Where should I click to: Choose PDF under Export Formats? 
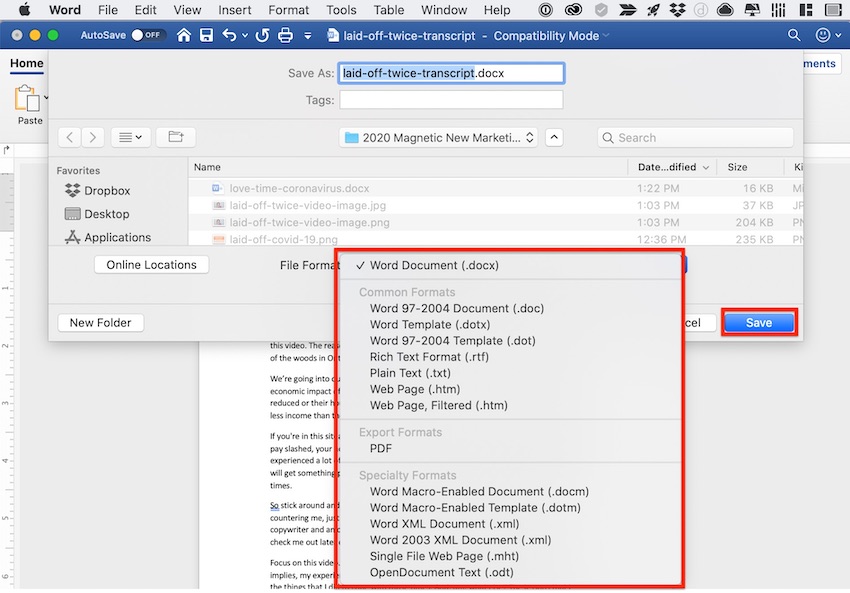(x=381, y=447)
